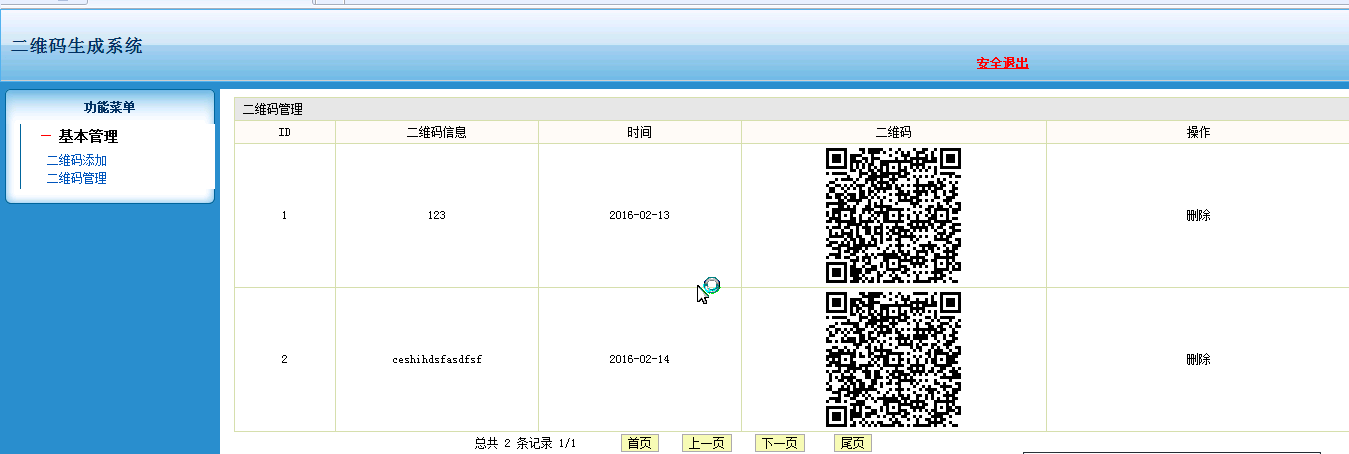Image resolution: width=1349 pixels, height=454 pixels.
Task: Click the 下一页 next page button
Action: pyautogui.click(x=780, y=443)
